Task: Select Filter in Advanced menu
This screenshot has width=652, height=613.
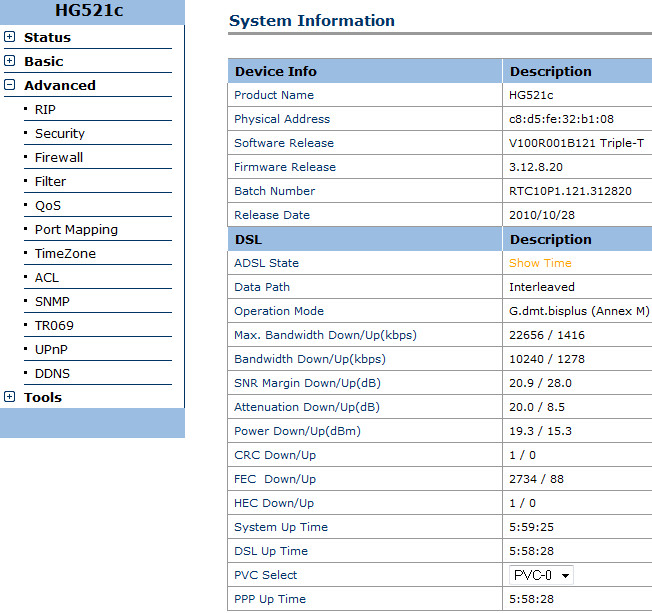Action: point(50,181)
